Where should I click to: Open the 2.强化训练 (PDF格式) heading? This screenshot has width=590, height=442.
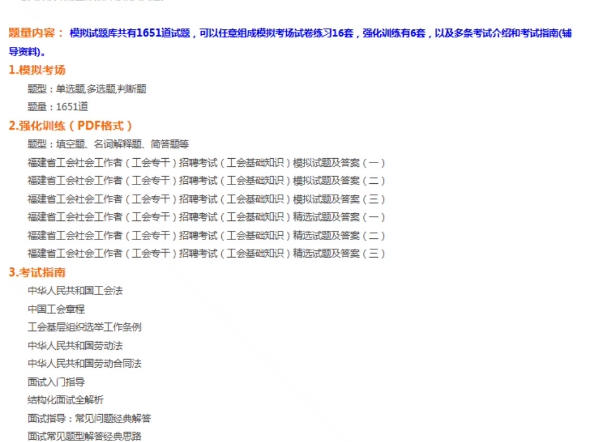(70, 126)
